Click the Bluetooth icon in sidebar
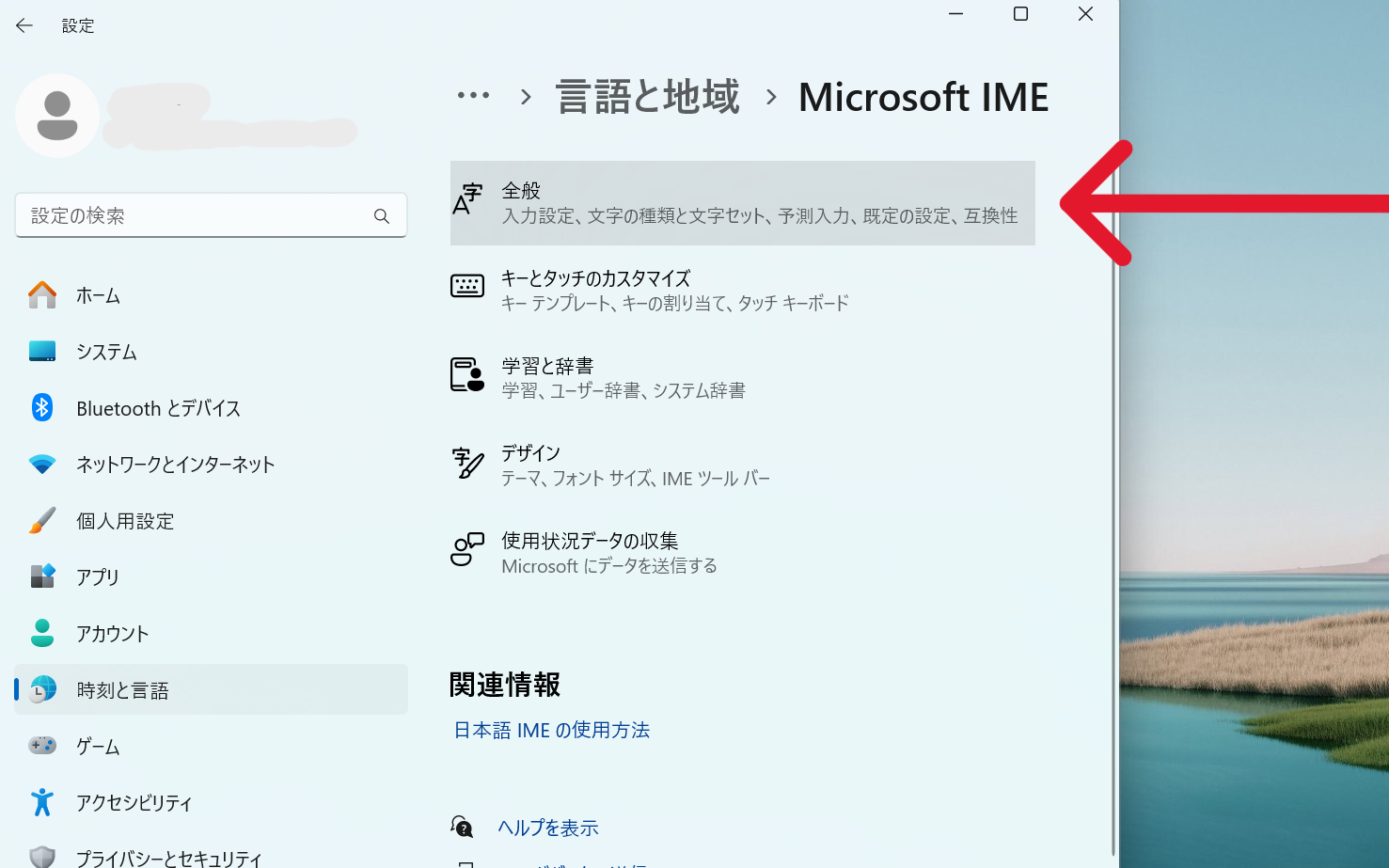Viewport: 1389px width, 868px height. point(42,407)
